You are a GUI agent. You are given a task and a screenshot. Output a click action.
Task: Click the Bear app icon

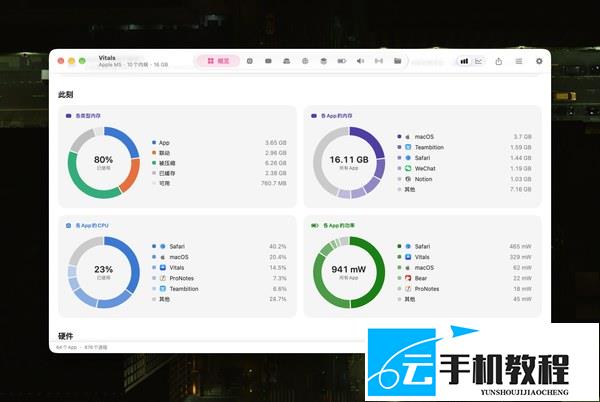[x=408, y=278]
